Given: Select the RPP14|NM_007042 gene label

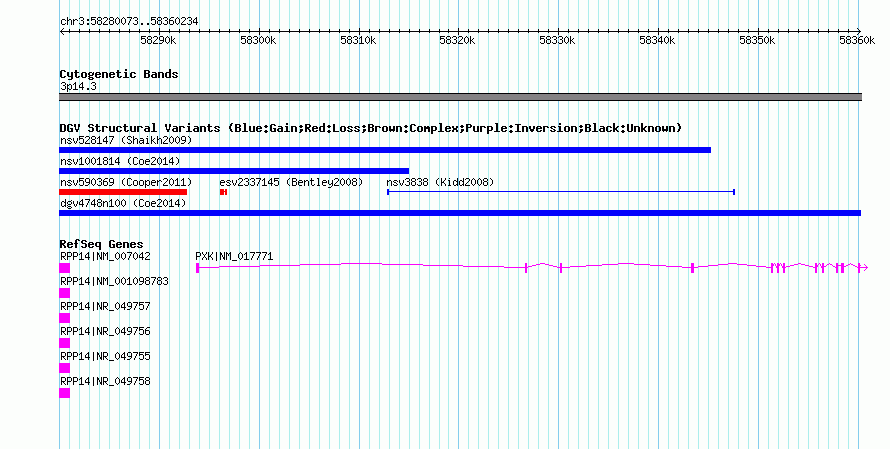Looking at the screenshot, I should click(x=106, y=257).
